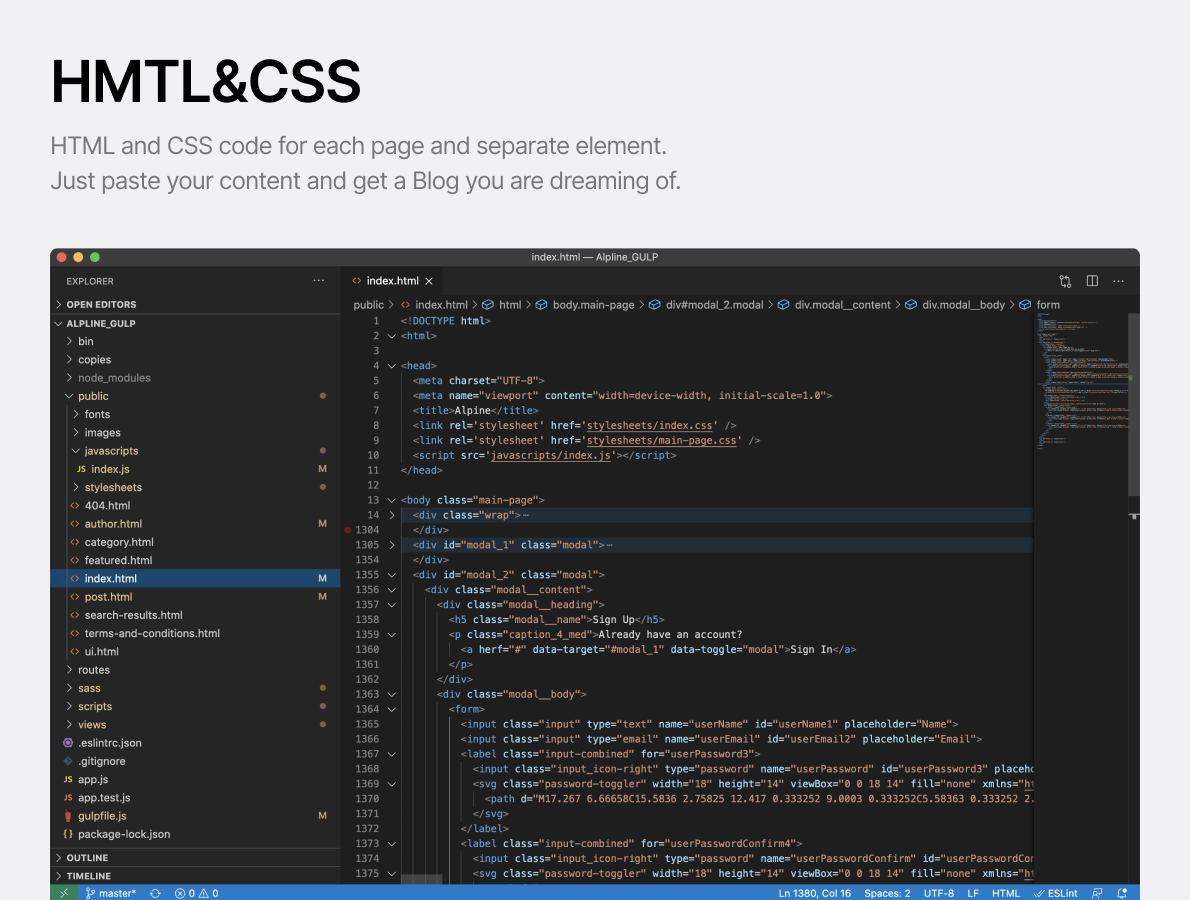Expand the stylesheets folder
The height and width of the screenshot is (900, 1190).
(195, 487)
